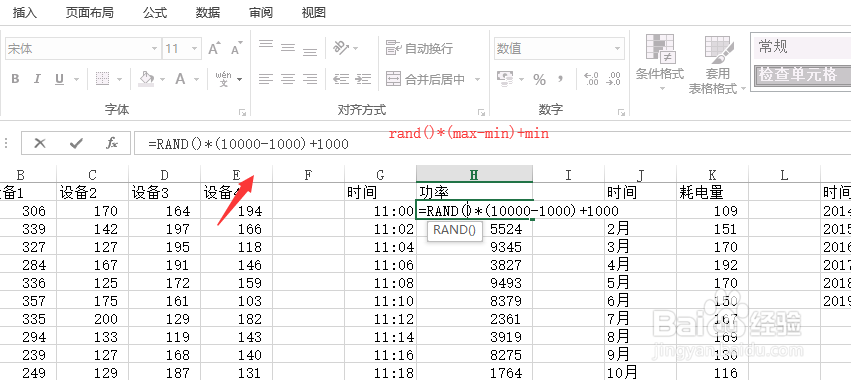Viewport: 851px width, 380px height.
Task: Click the accounting number format icon
Action: tap(505, 79)
